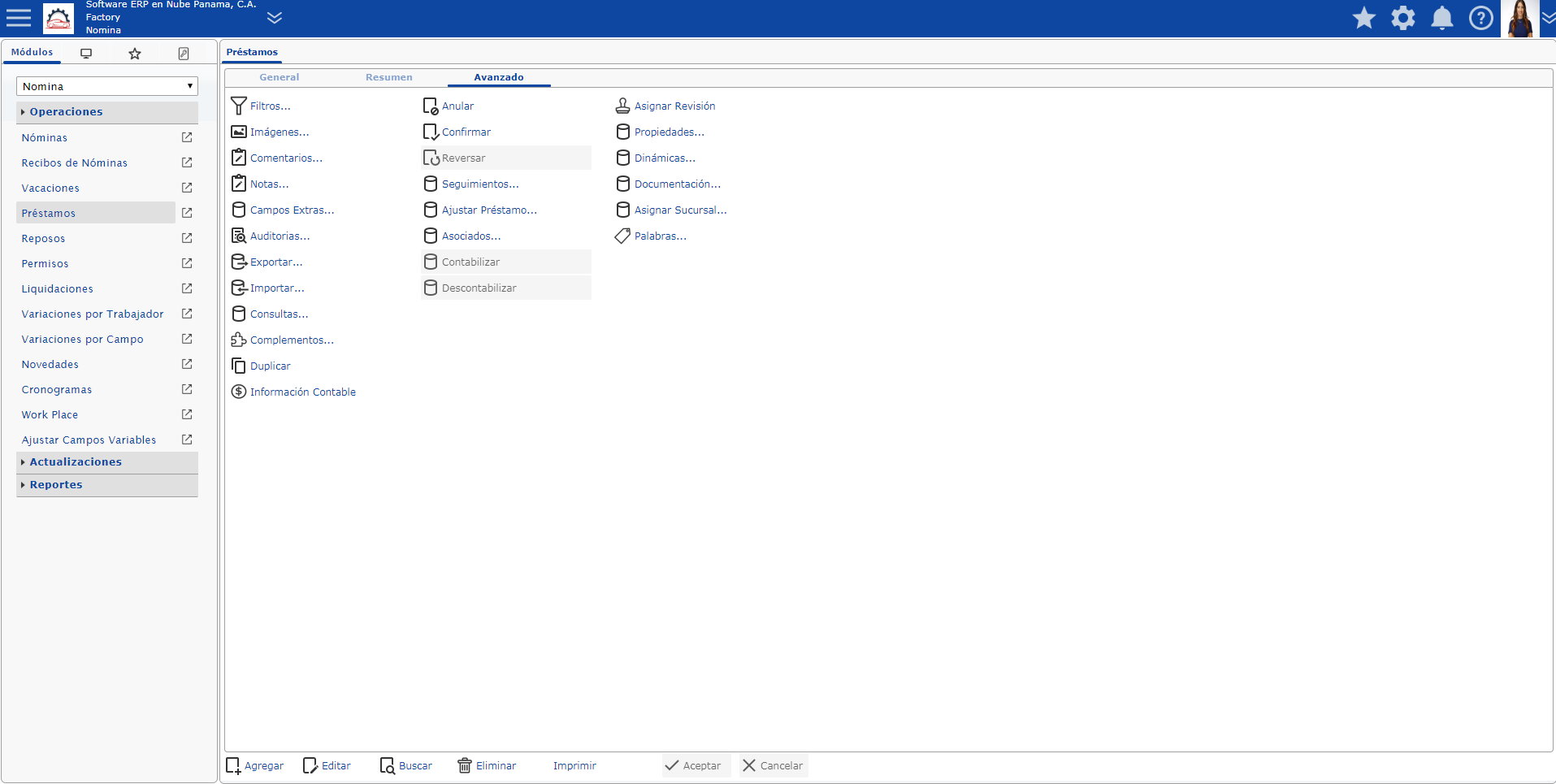Open Seguimientos option
Viewport: 1556px width, 784px height.
click(x=470, y=184)
